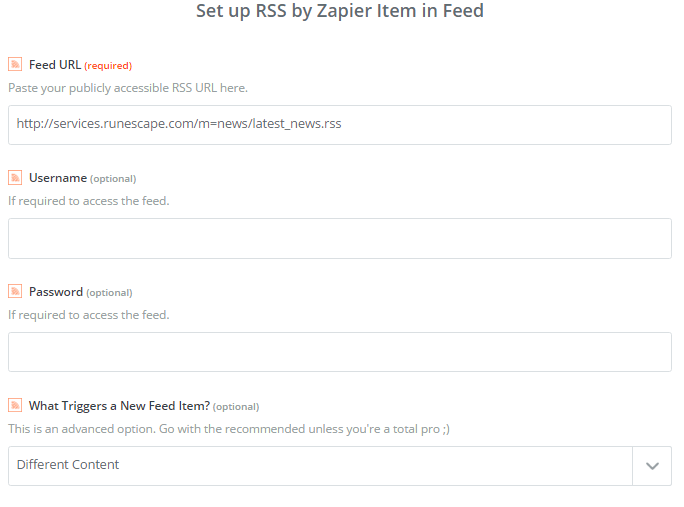
Task: Click the Set up RSS by Zapier heading
Action: pos(340,13)
